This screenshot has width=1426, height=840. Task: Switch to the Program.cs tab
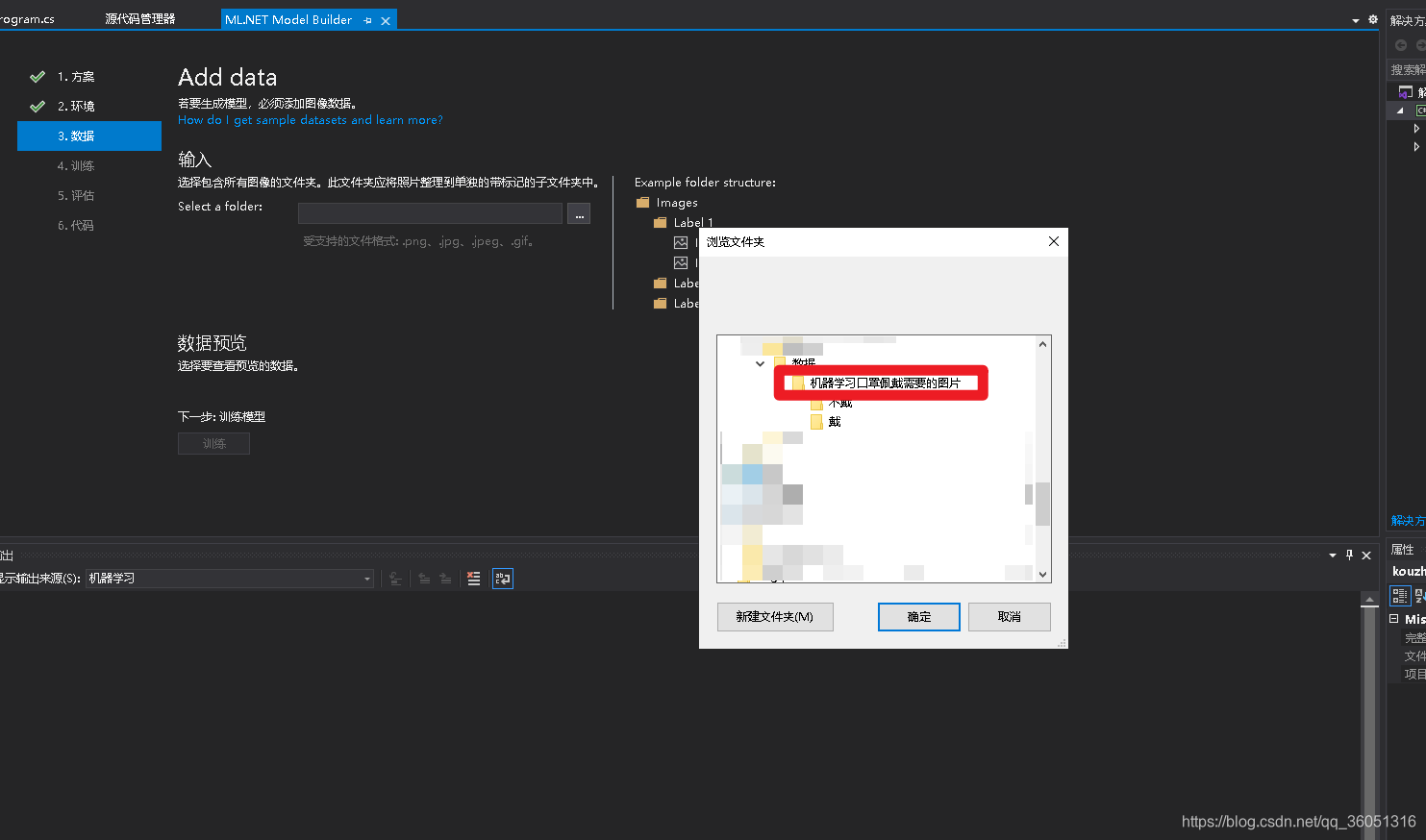[27, 19]
